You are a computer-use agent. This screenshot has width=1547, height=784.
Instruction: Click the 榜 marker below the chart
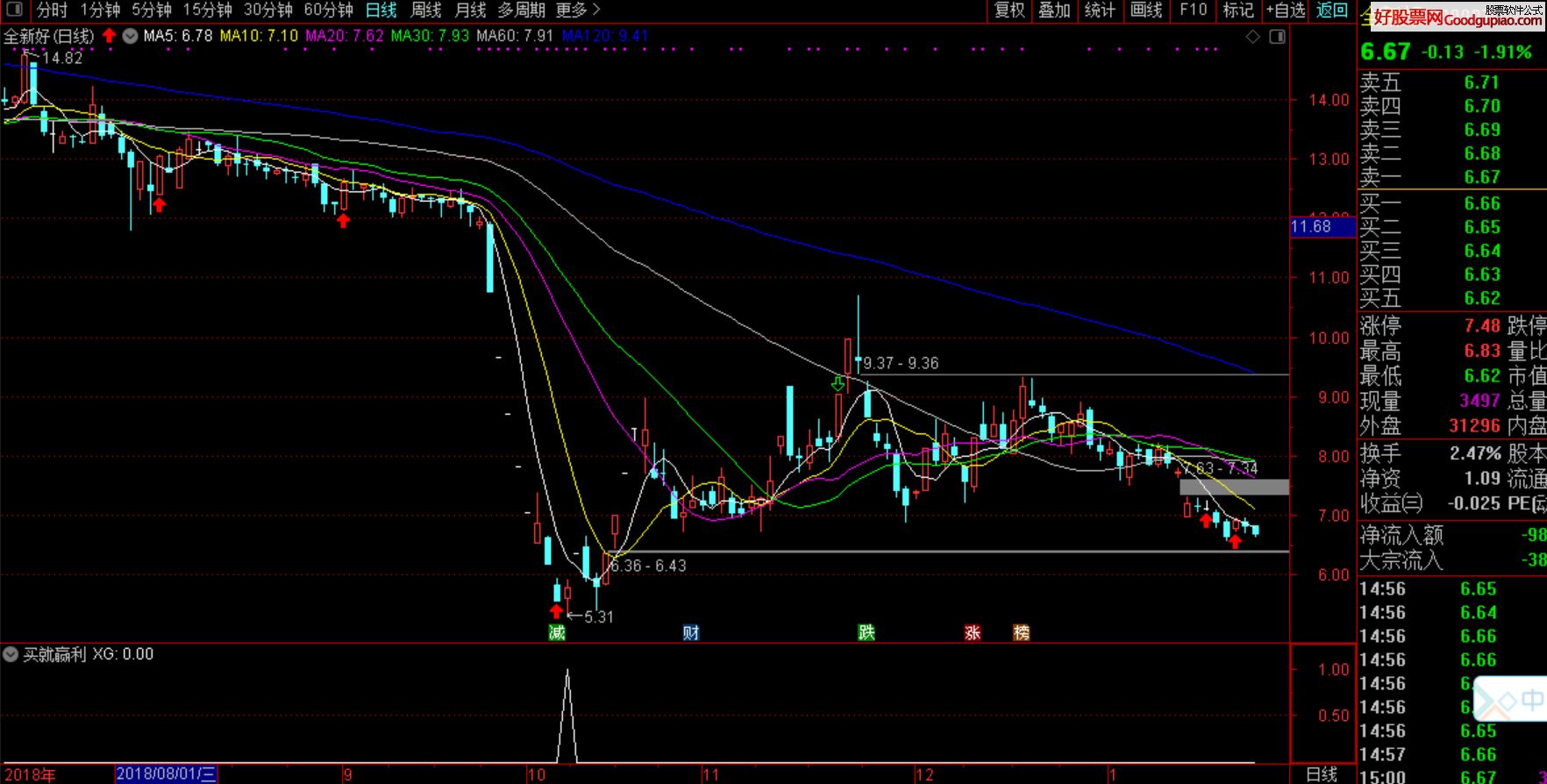1022,632
